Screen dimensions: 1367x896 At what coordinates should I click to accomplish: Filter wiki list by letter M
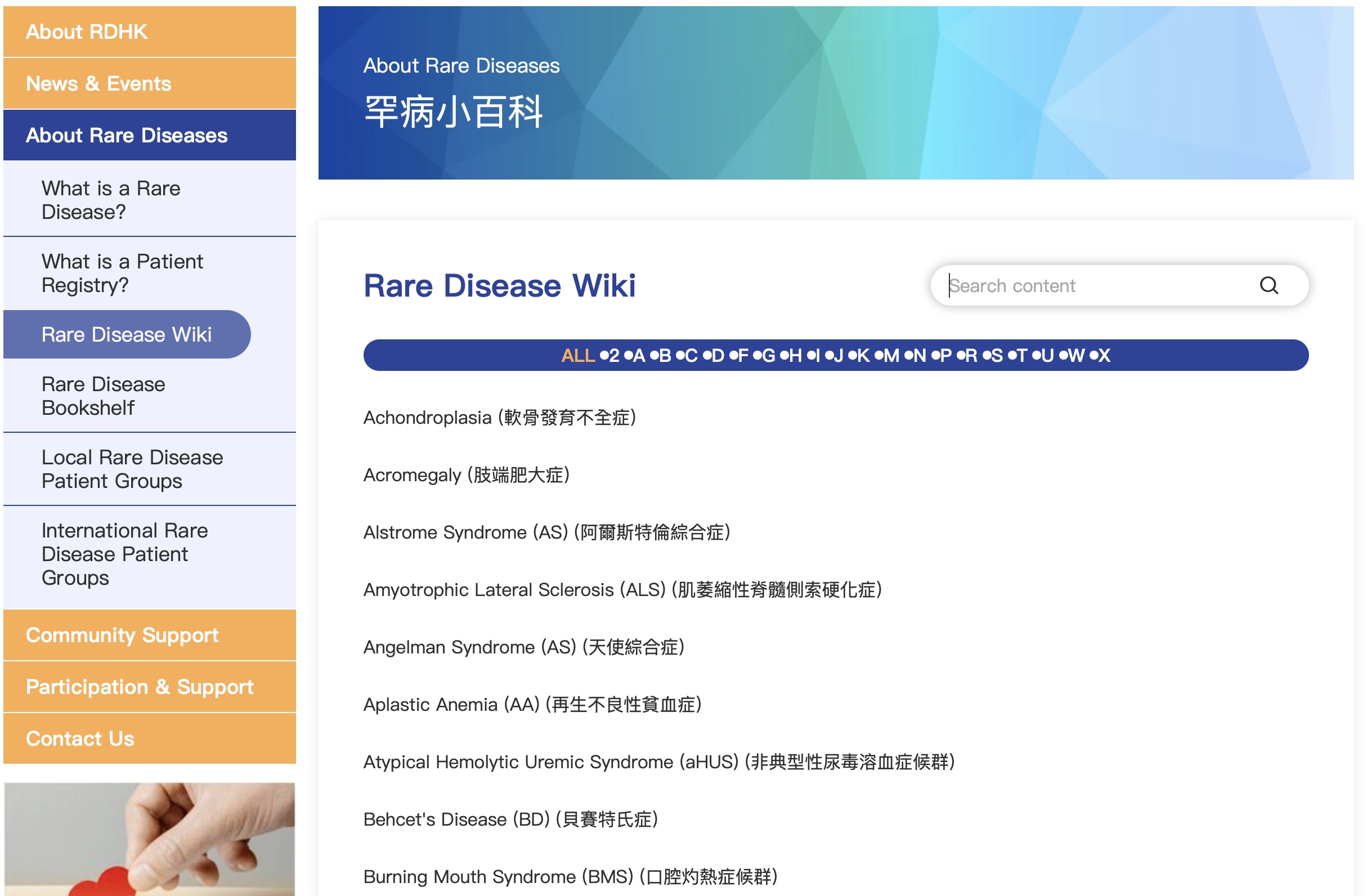(891, 355)
